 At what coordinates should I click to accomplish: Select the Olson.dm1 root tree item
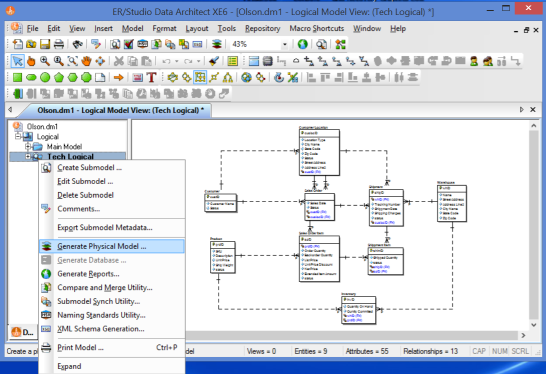point(42,126)
